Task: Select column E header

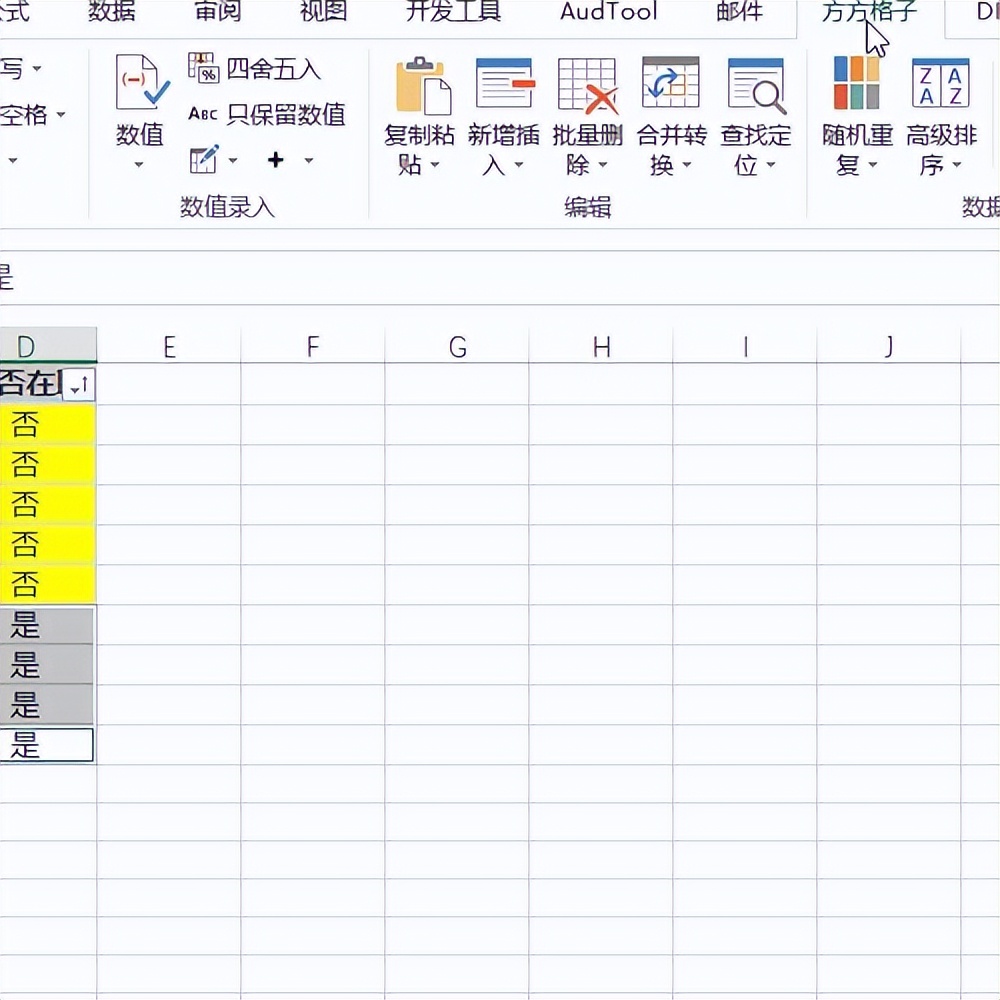Action: tap(169, 345)
